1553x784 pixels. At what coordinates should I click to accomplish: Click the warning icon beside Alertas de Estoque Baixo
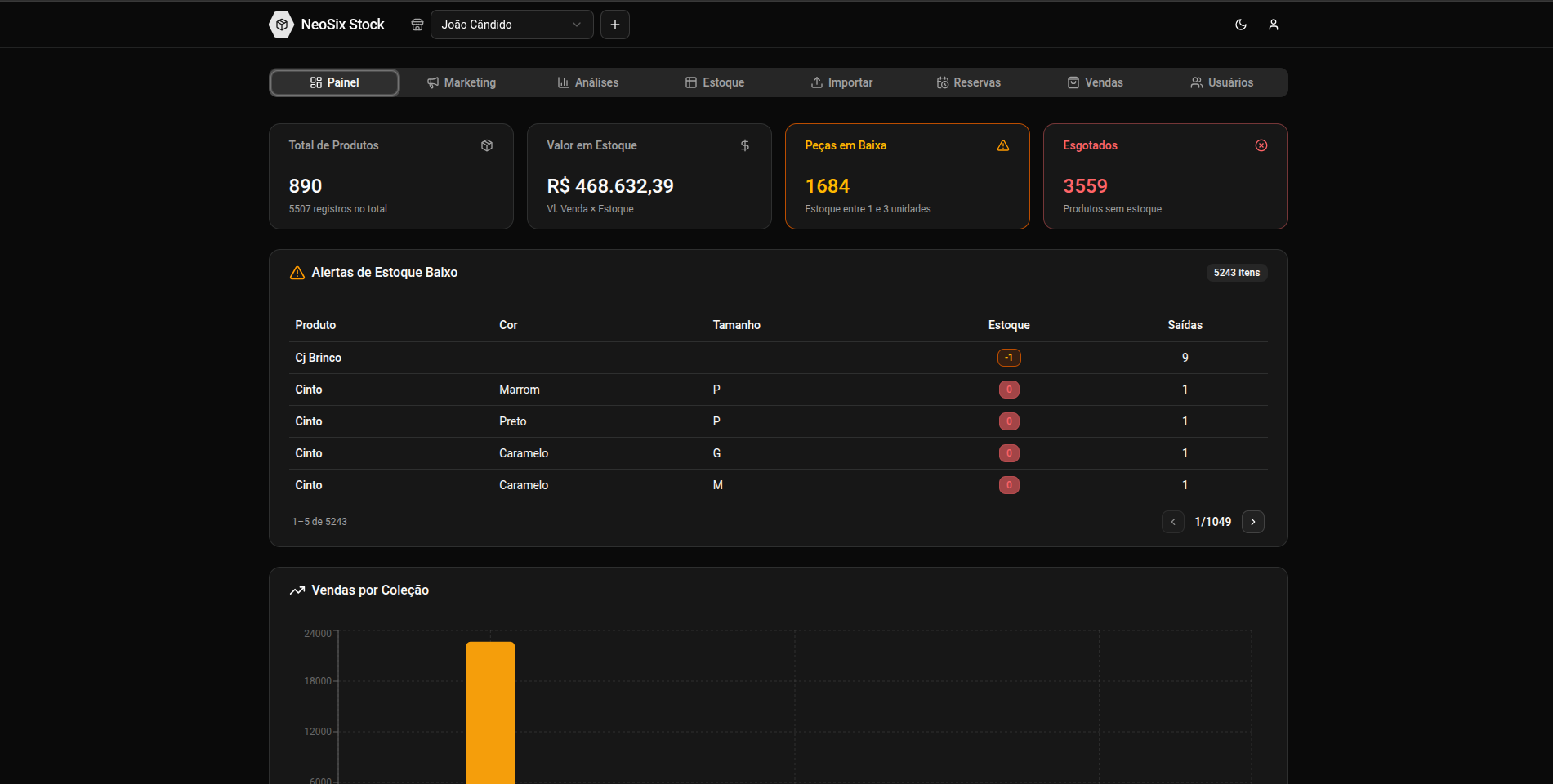pos(297,273)
